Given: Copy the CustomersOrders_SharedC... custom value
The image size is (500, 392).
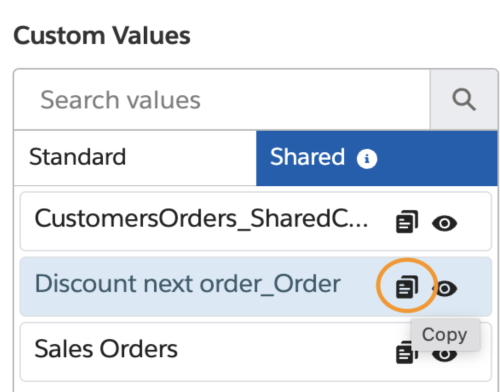Looking at the screenshot, I should [x=407, y=222].
